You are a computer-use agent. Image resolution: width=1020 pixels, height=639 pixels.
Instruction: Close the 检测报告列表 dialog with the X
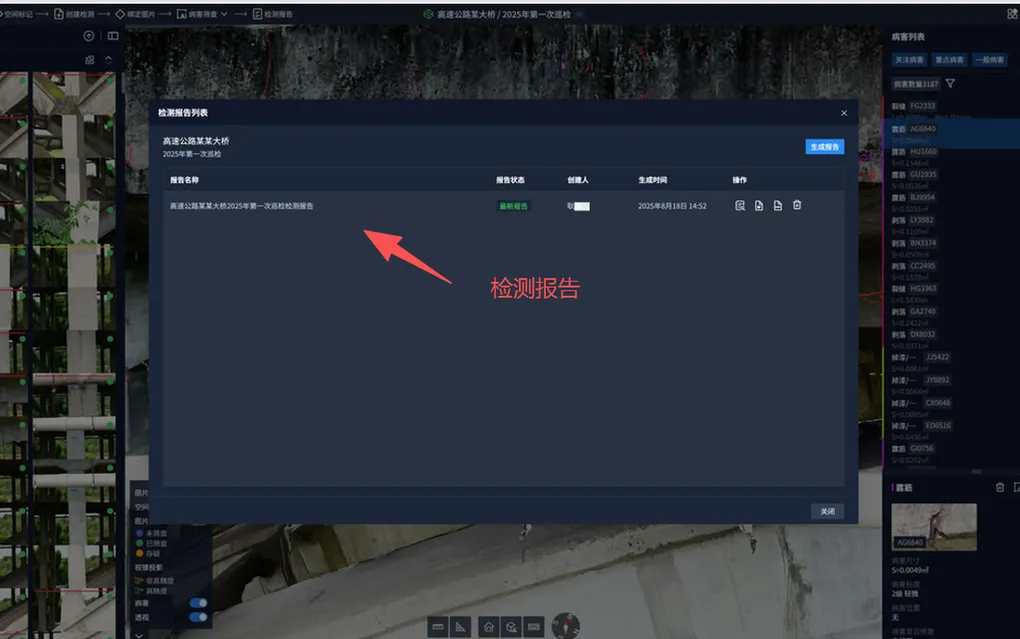coord(844,113)
